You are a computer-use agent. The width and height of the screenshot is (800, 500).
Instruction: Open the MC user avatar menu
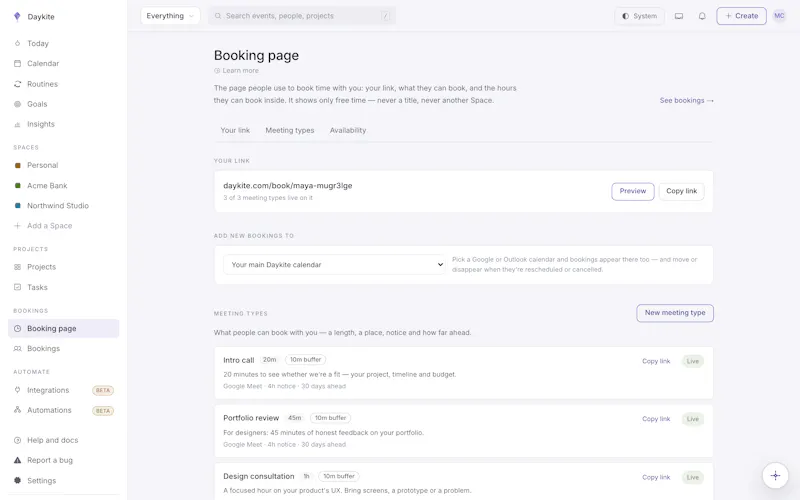point(779,16)
